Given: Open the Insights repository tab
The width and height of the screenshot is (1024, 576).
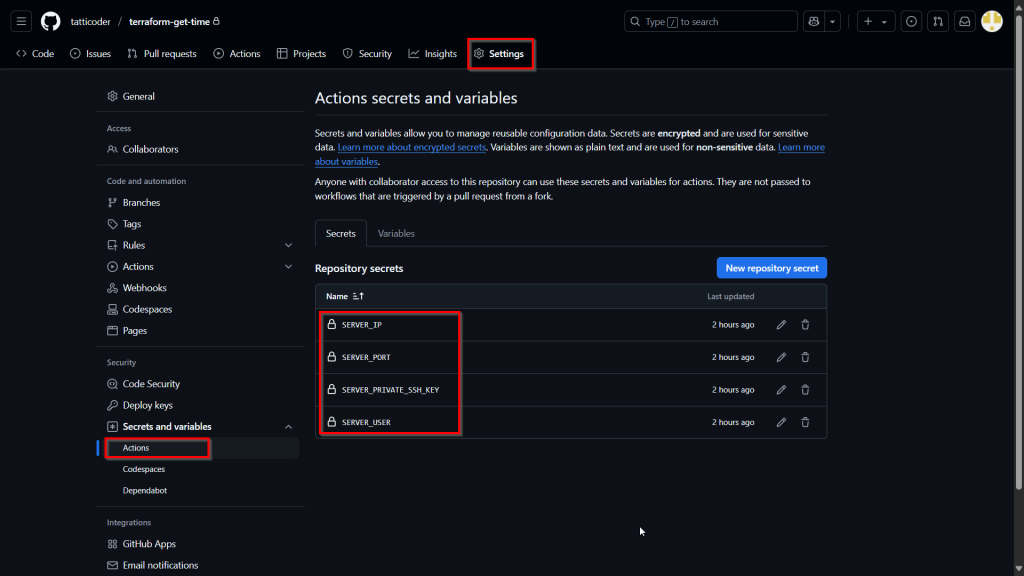Looking at the screenshot, I should pos(432,54).
